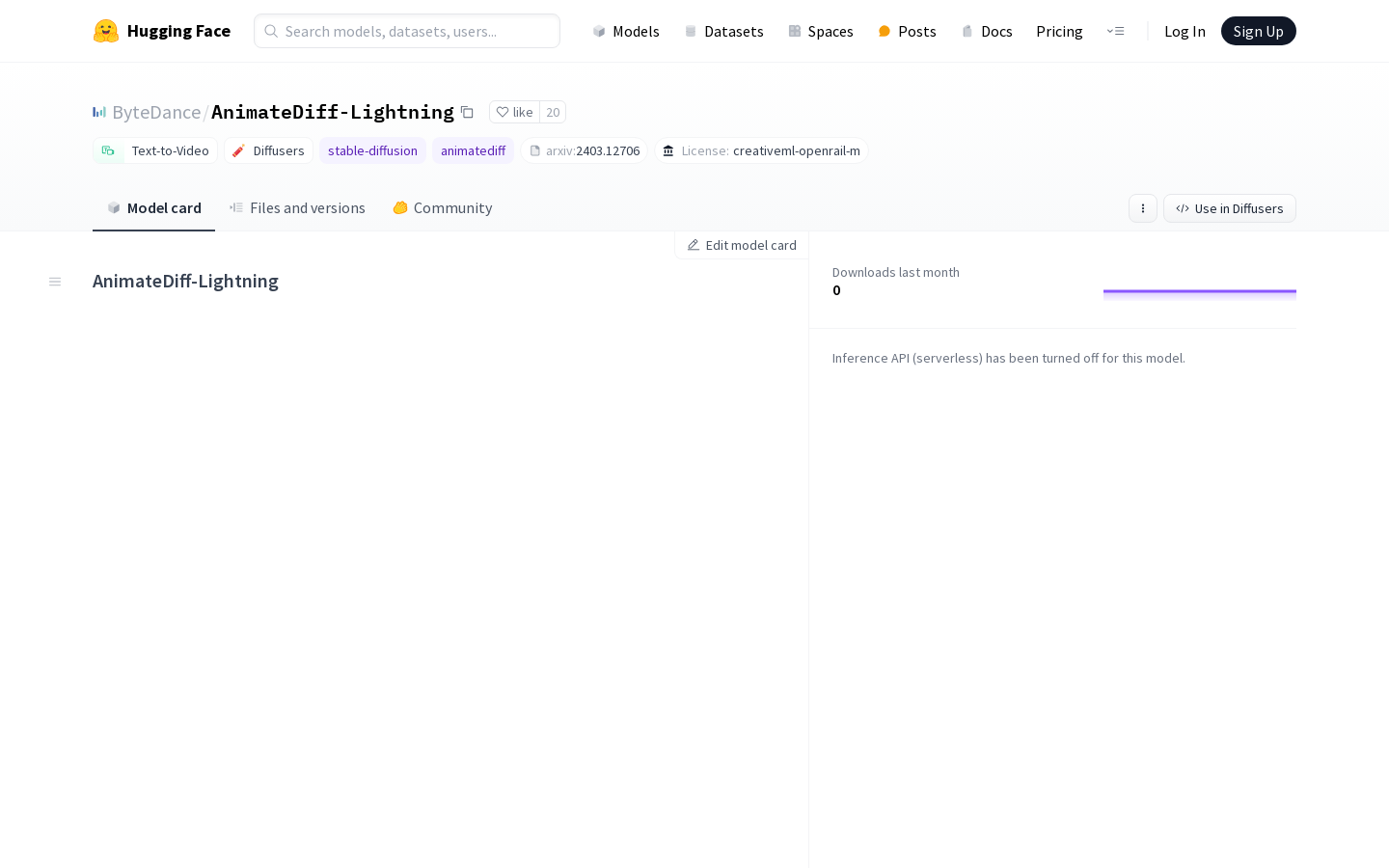
Task: Click the animatediff tag
Action: coord(473,150)
